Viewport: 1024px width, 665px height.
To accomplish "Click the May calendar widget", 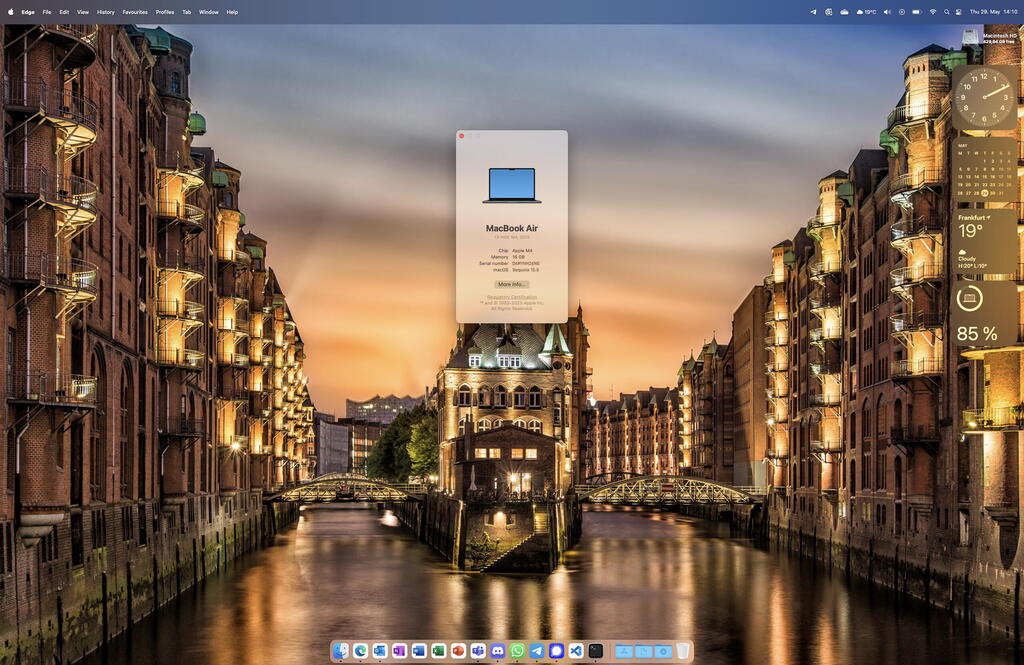I will pyautogui.click(x=984, y=169).
